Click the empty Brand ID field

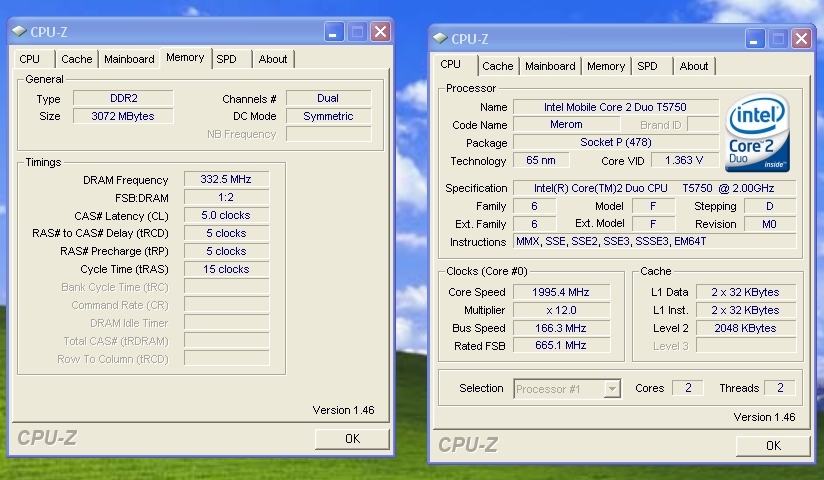tap(703, 125)
